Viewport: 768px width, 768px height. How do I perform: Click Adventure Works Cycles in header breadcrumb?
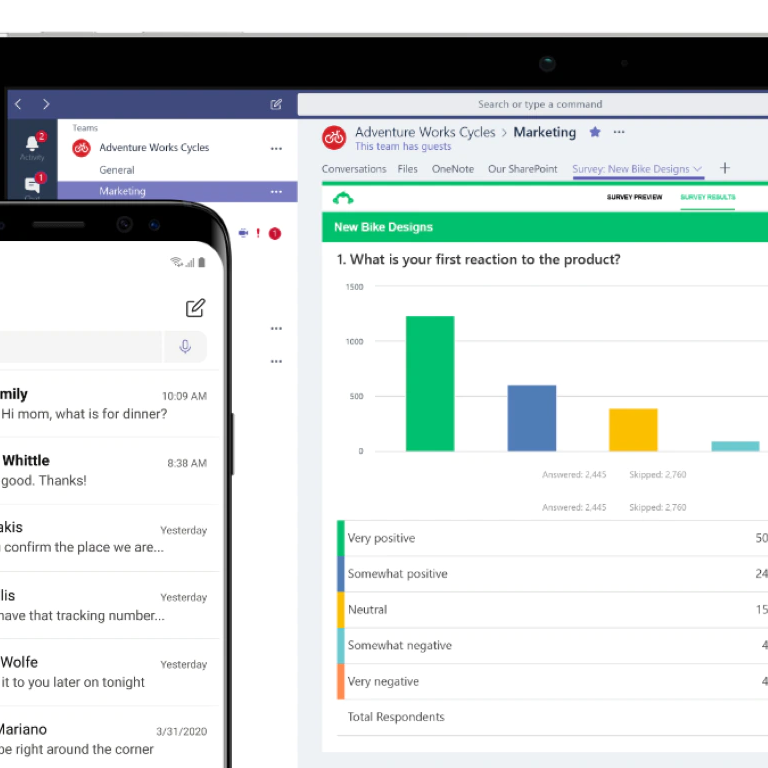425,132
